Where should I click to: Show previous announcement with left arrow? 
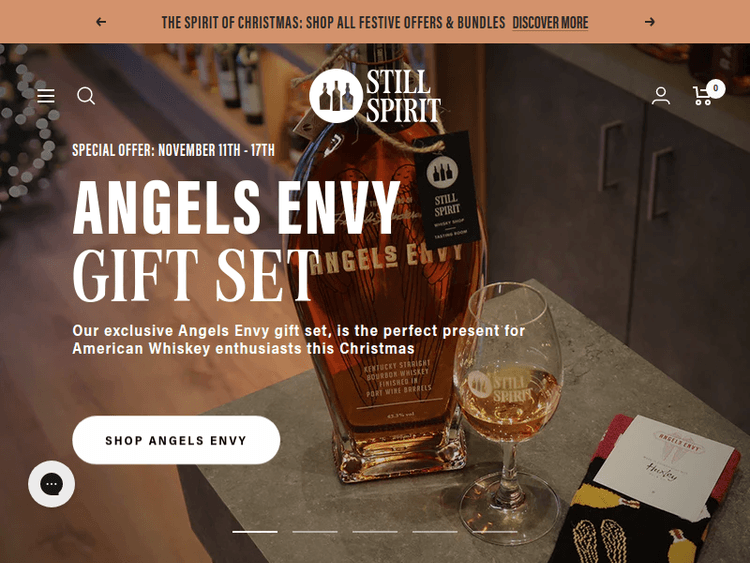point(101,22)
